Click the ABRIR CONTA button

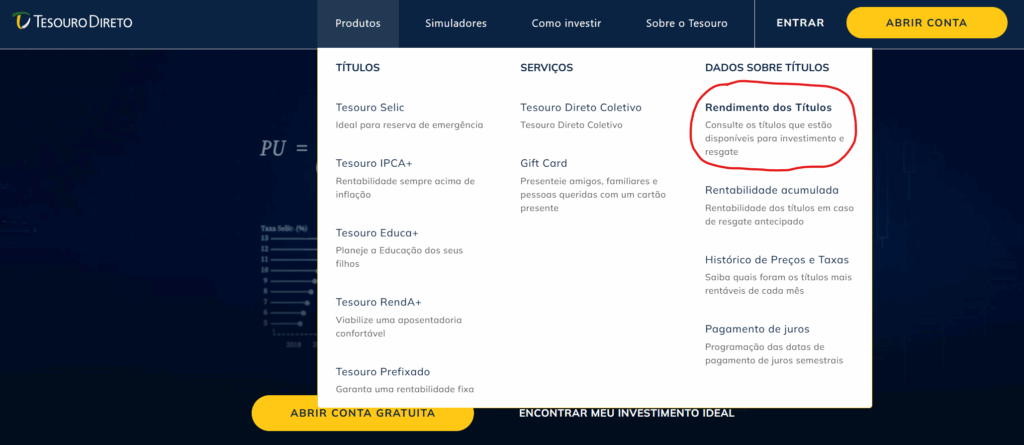pos(927,23)
